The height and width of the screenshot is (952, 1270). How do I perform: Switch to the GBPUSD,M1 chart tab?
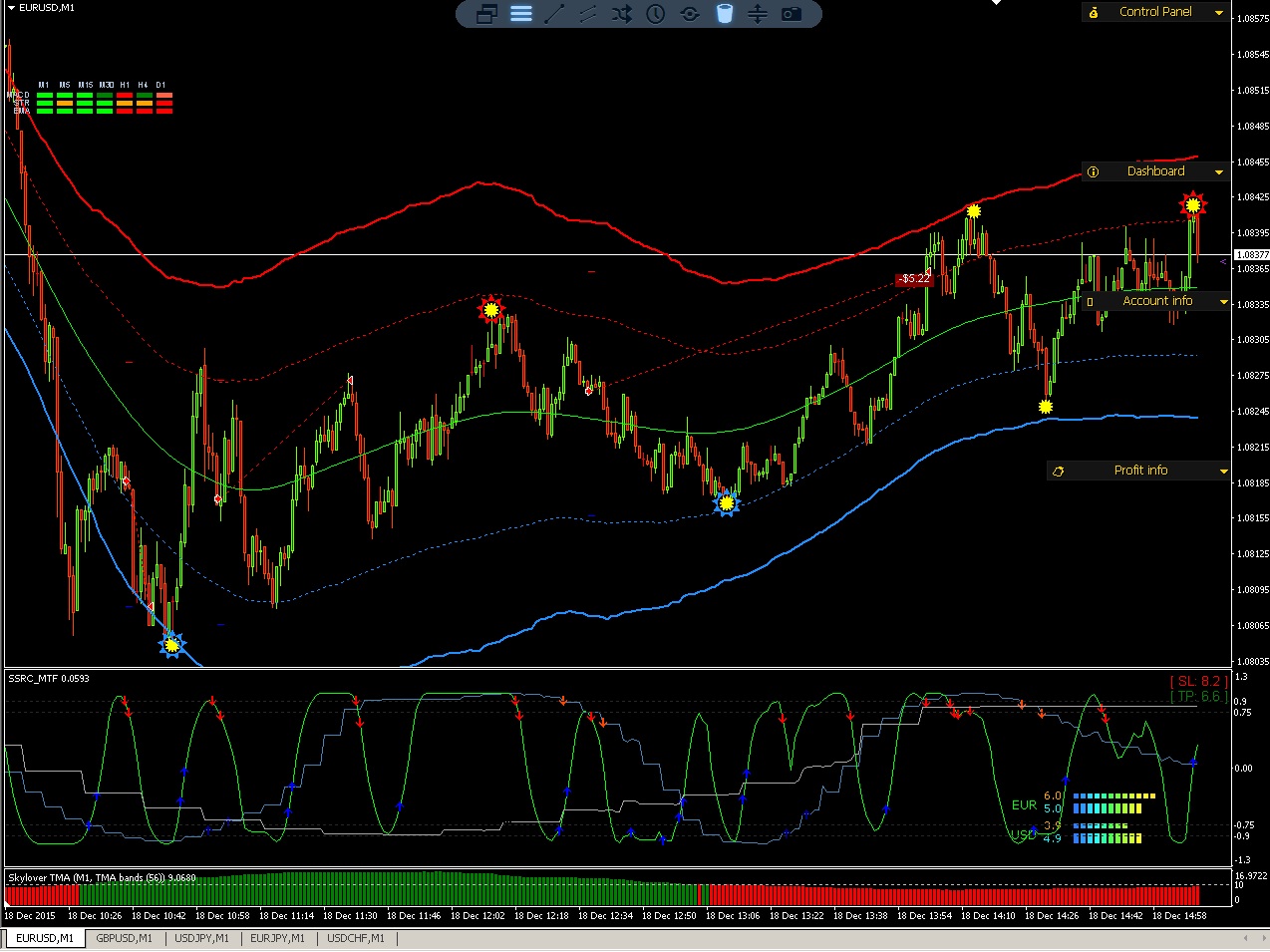pyautogui.click(x=125, y=938)
